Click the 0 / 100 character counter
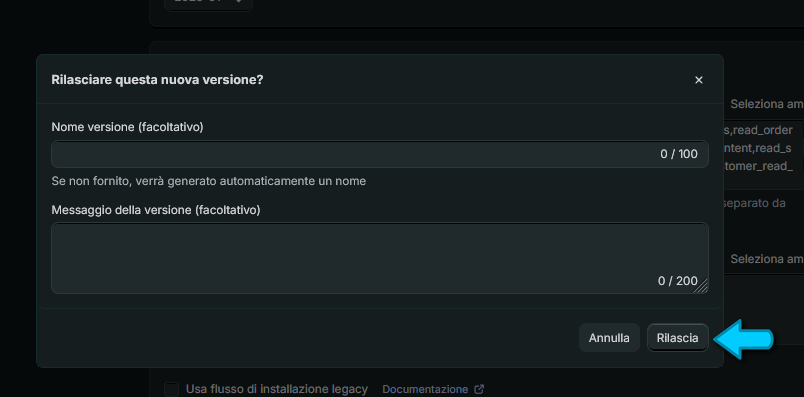This screenshot has width=804, height=397. pos(679,154)
